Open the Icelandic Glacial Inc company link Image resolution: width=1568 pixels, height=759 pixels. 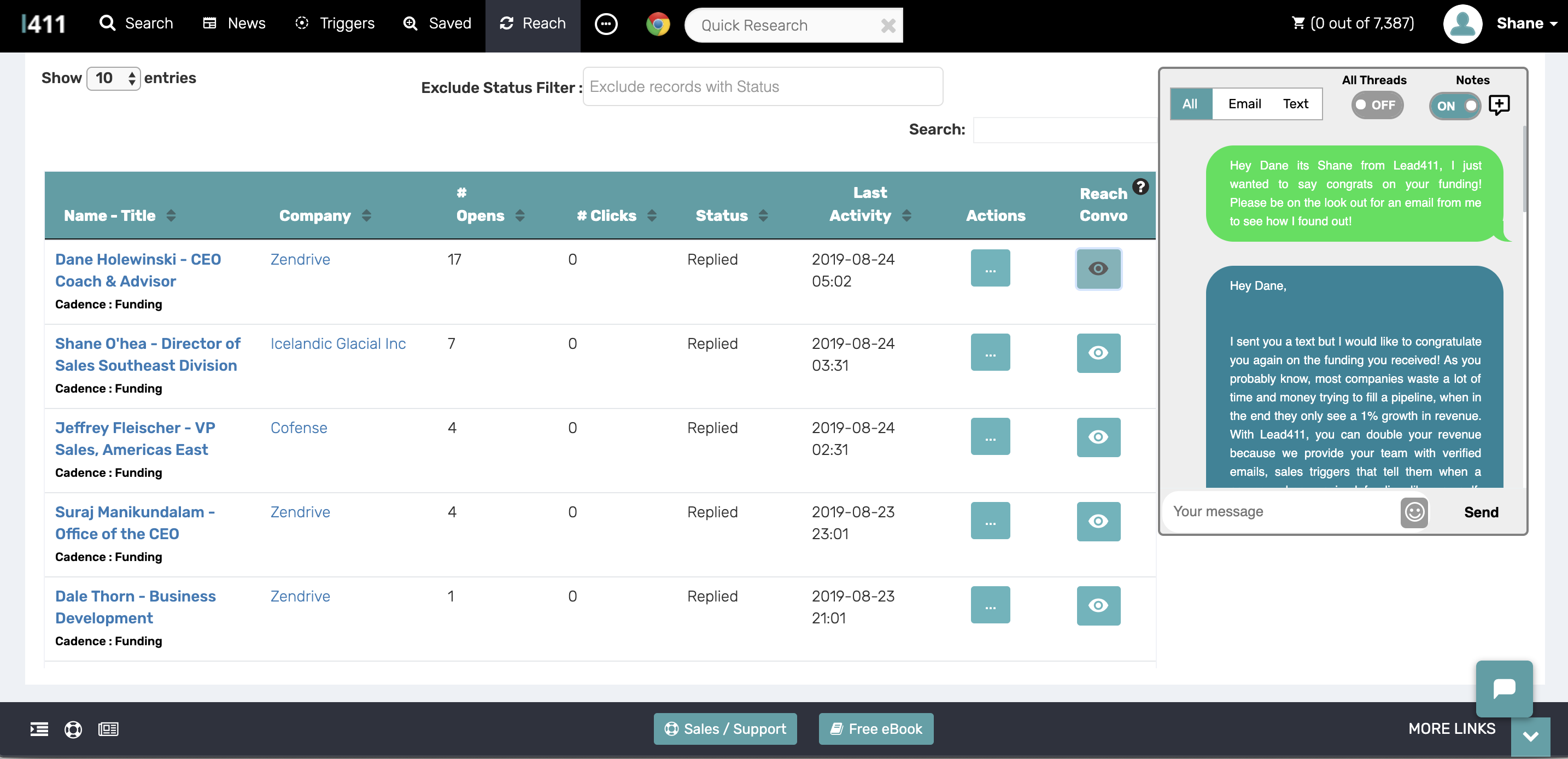pos(338,344)
